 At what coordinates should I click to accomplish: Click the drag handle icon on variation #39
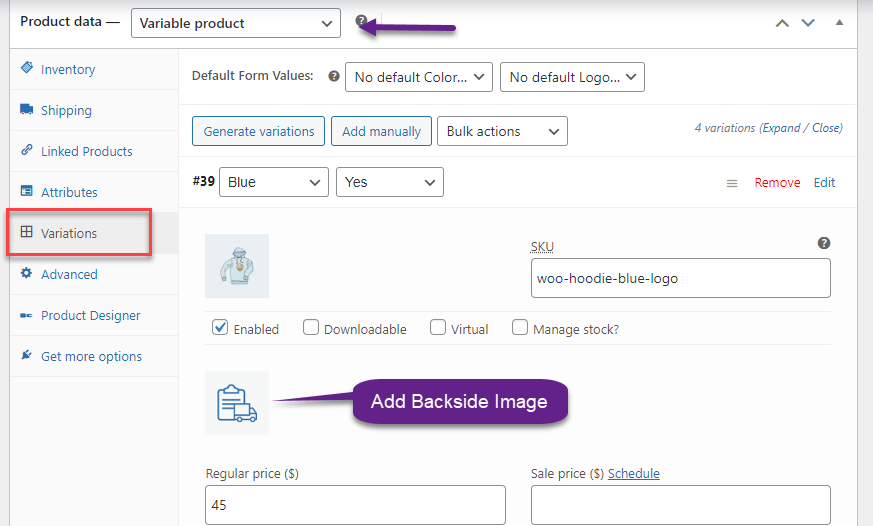click(x=732, y=183)
